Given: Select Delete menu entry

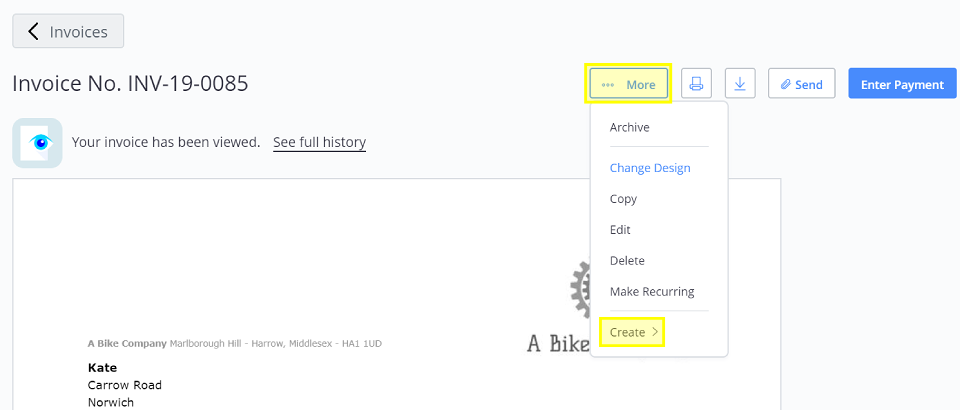Looking at the screenshot, I should coord(627,261).
